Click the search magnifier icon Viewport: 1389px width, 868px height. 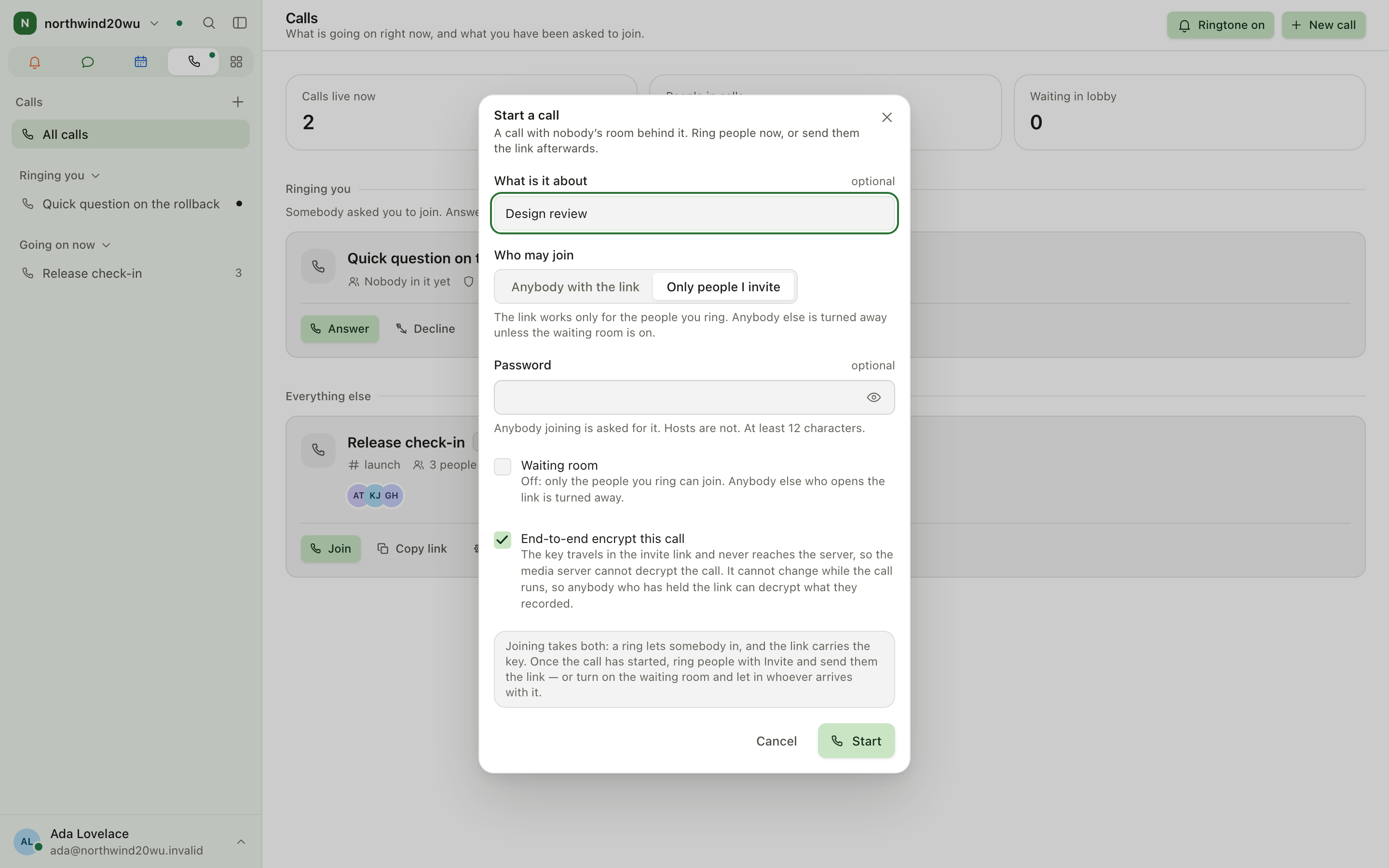(x=209, y=23)
